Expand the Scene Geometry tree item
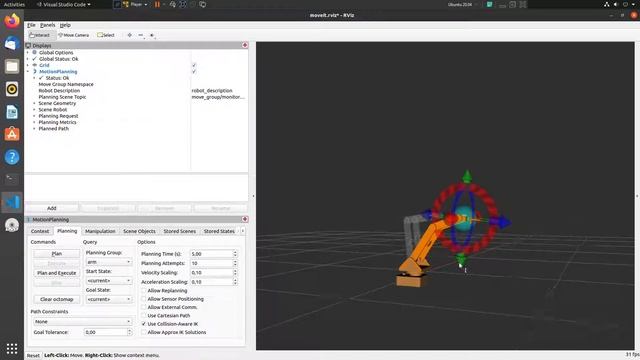Viewport: 640px width, 360px height. pos(34,103)
